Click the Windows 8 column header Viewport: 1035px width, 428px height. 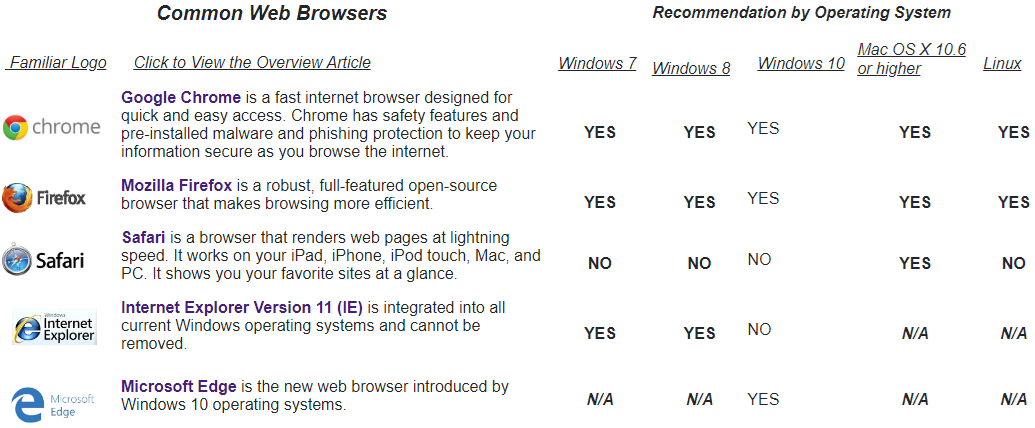point(691,69)
